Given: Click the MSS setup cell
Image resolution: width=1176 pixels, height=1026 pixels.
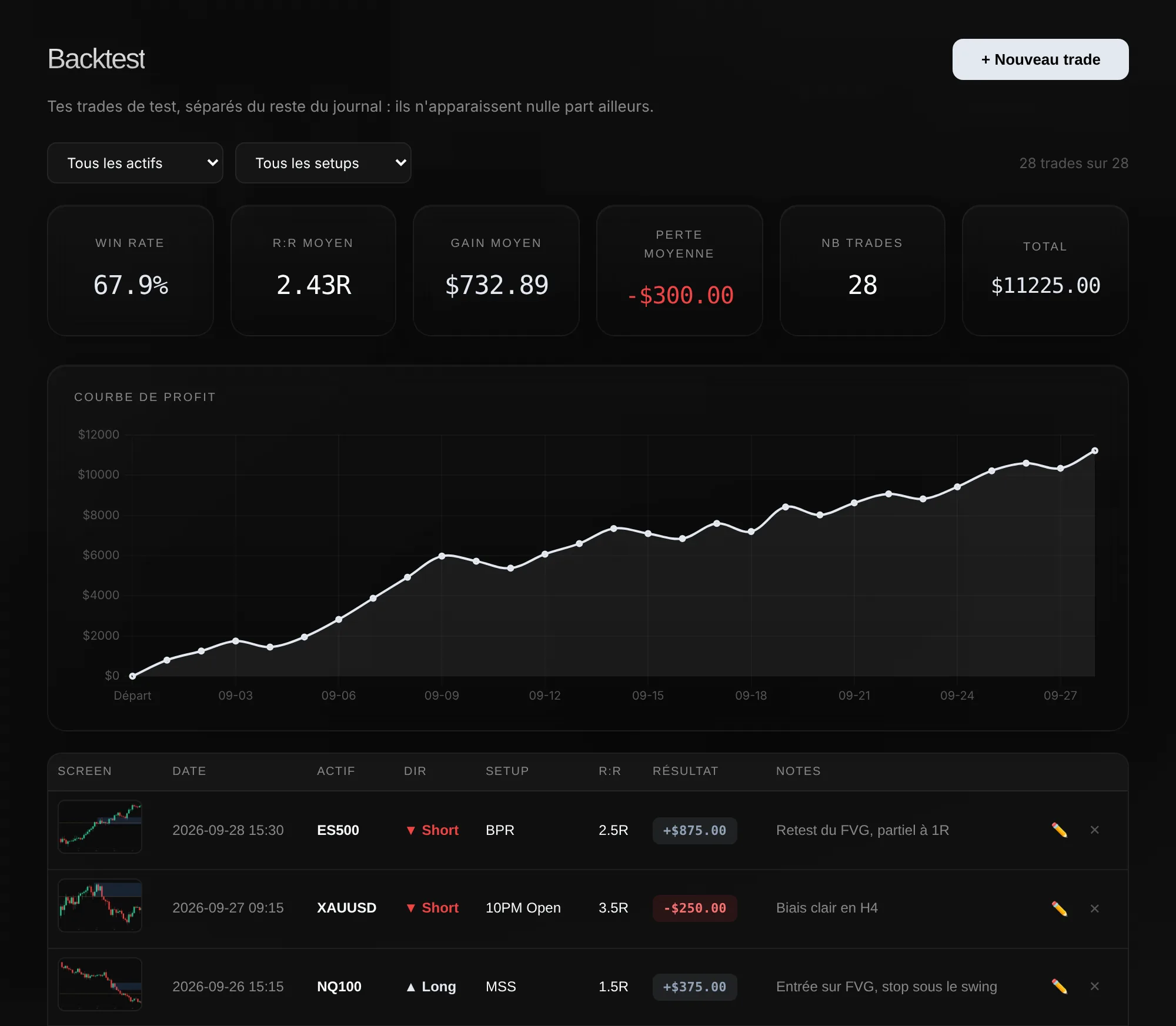Looking at the screenshot, I should 500,986.
